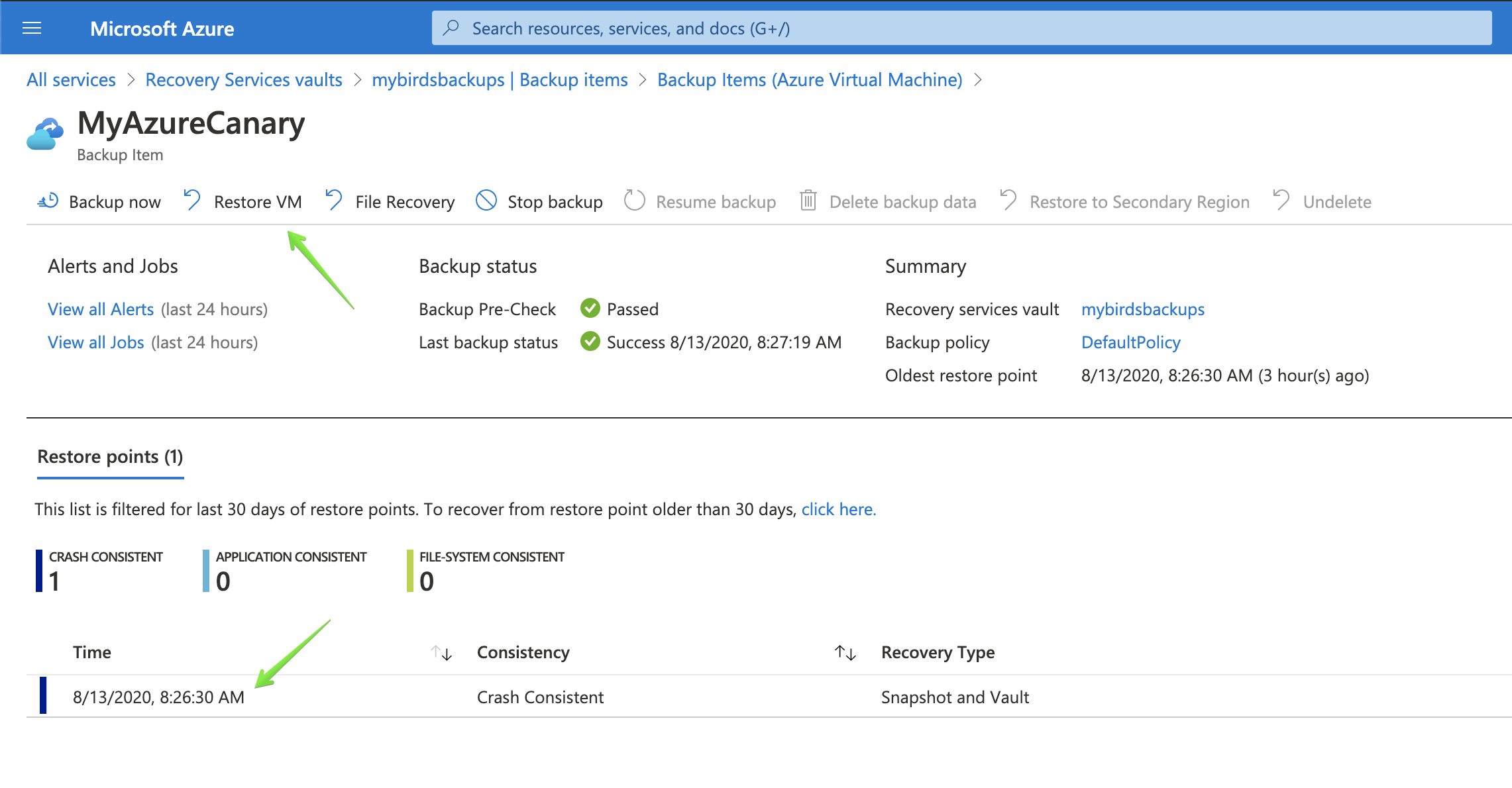1512x788 pixels.
Task: Click the File-System Consistent green legend bar
Action: (x=410, y=571)
